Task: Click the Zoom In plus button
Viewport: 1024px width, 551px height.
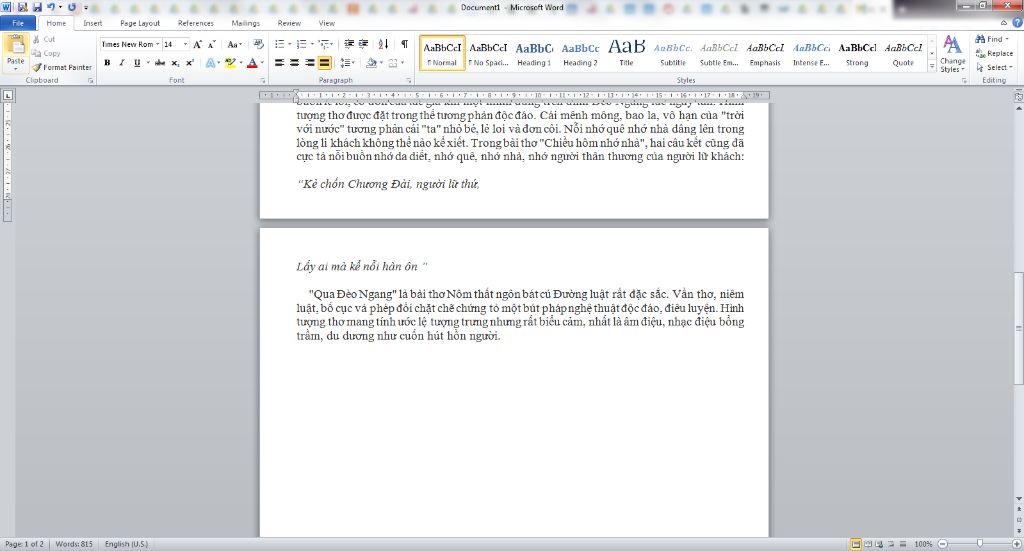Action: click(1017, 544)
